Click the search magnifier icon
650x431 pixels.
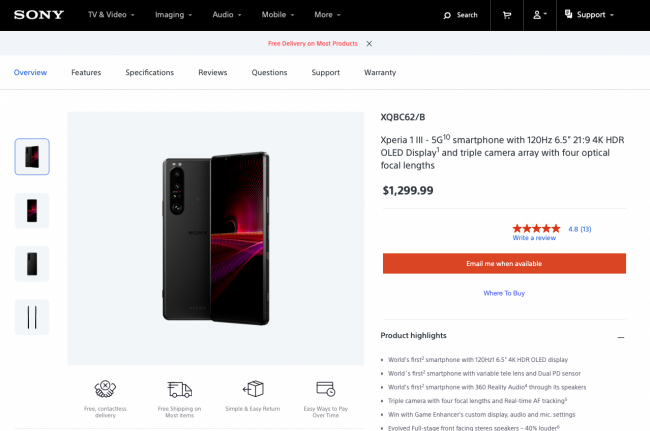(448, 15)
